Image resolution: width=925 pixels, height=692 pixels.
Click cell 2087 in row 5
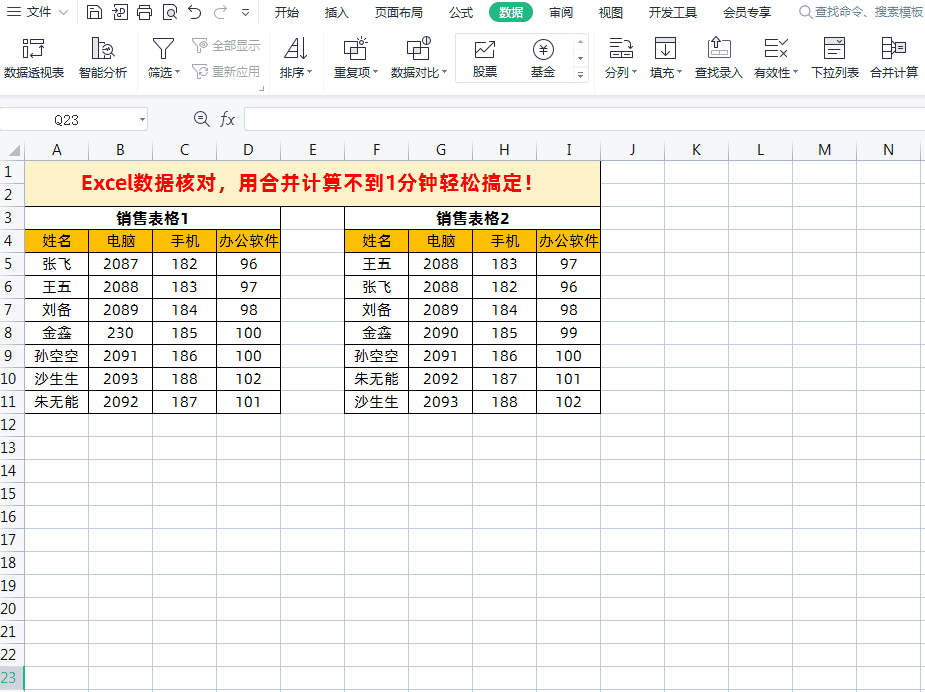120,264
